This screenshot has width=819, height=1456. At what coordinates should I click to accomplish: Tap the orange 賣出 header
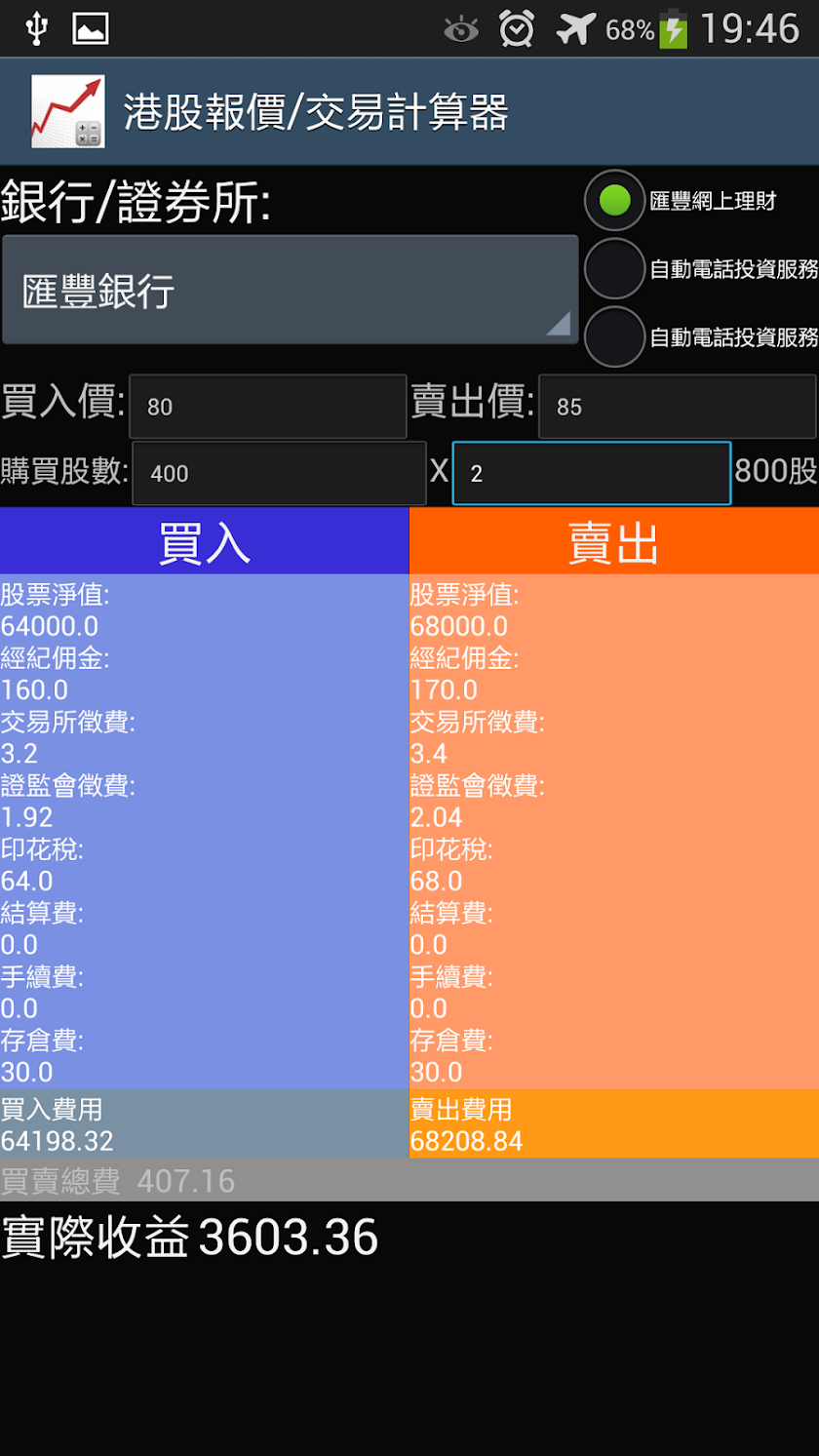coord(614,541)
